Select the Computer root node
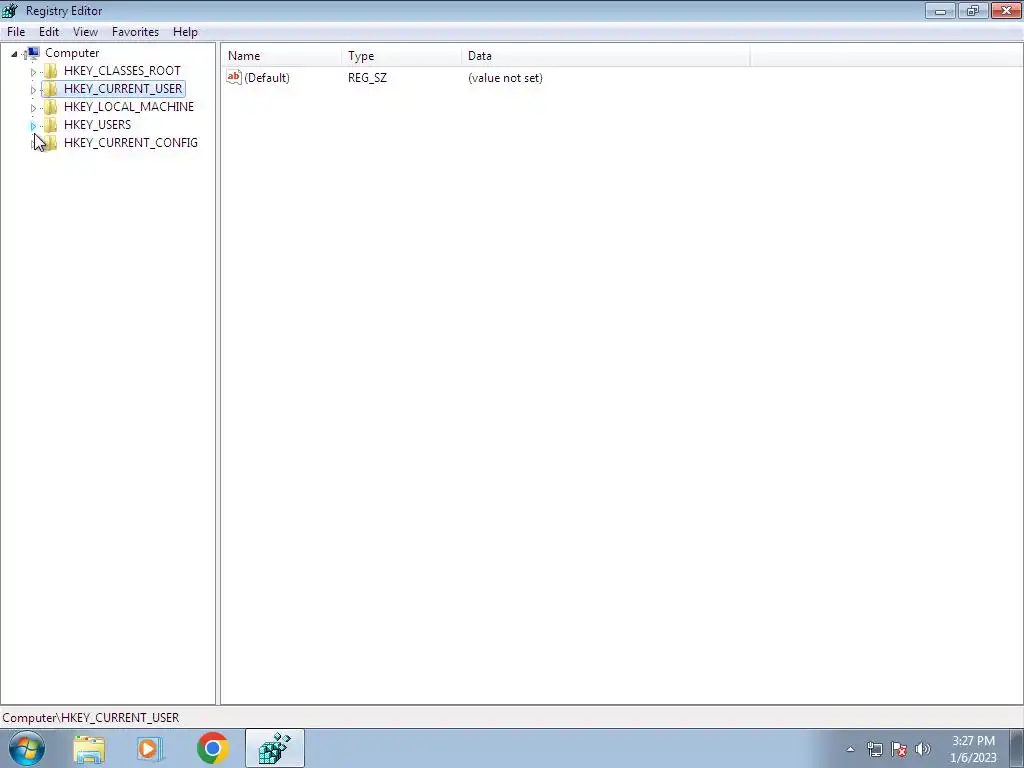 (72, 53)
